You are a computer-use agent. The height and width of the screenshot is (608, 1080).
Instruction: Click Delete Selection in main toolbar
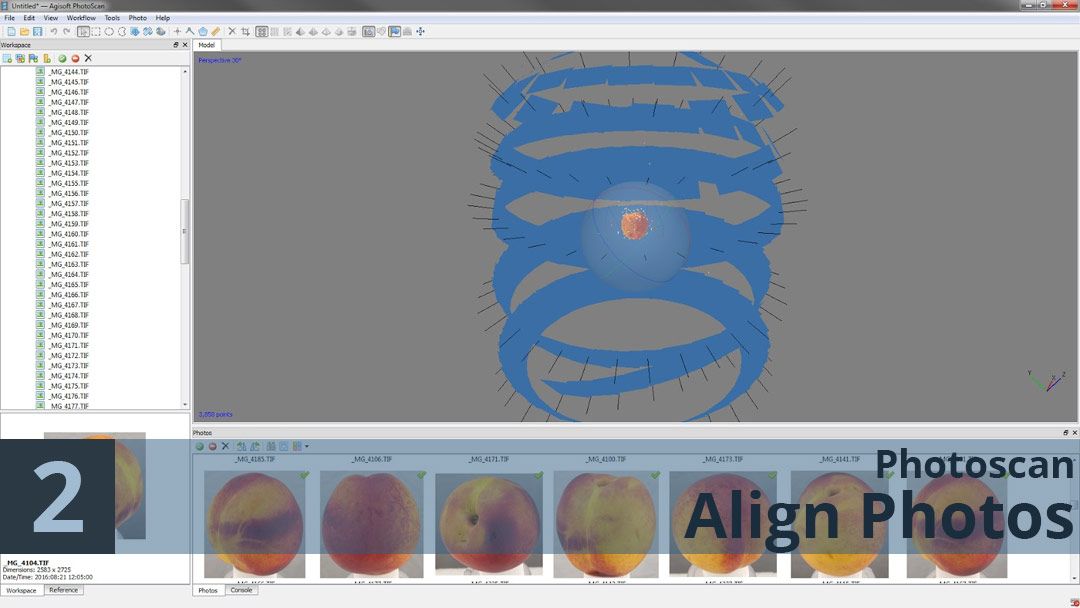coord(232,32)
